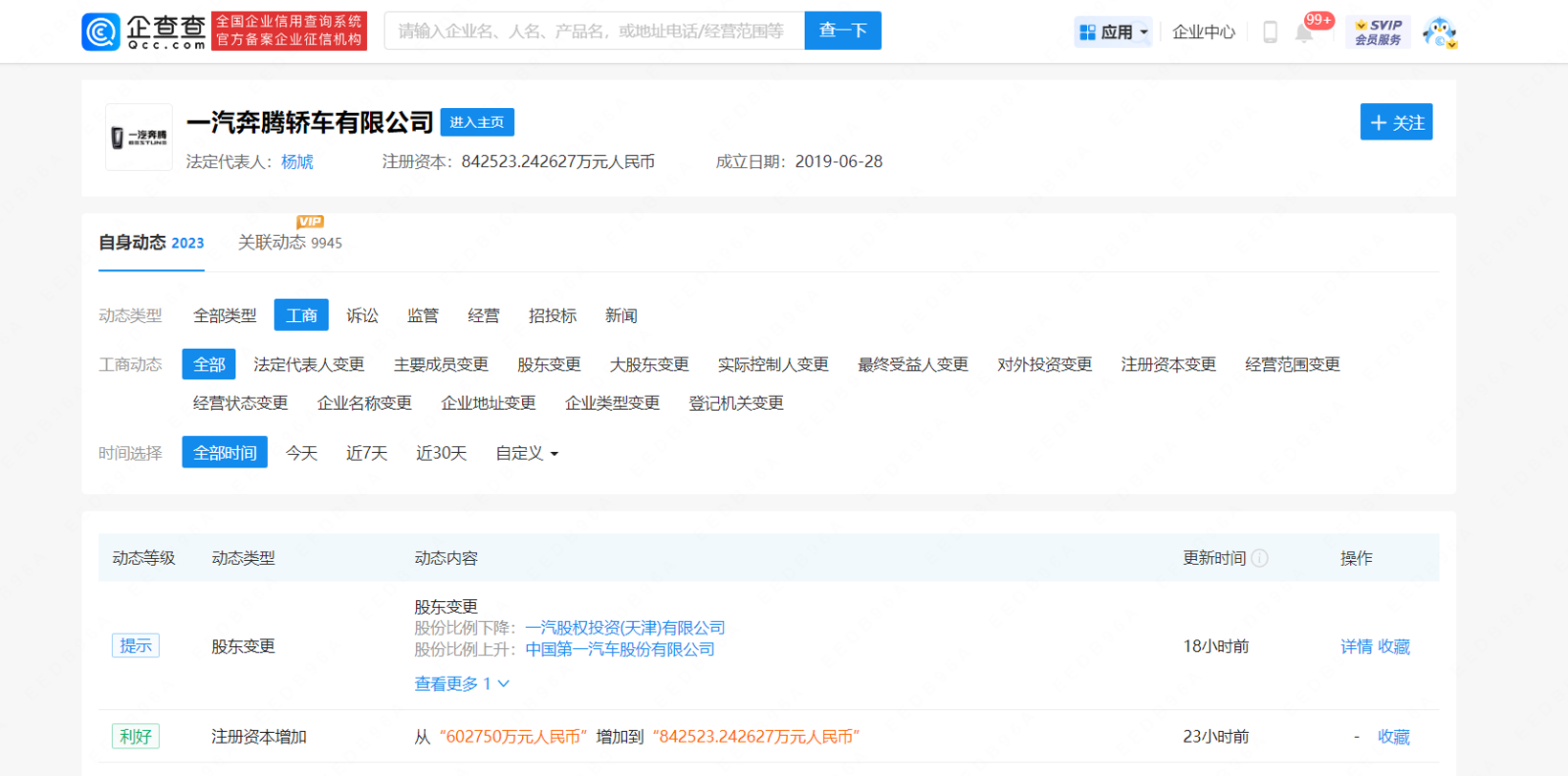Click the 利好 level tag
This screenshot has width=1568, height=776.
coord(136,737)
